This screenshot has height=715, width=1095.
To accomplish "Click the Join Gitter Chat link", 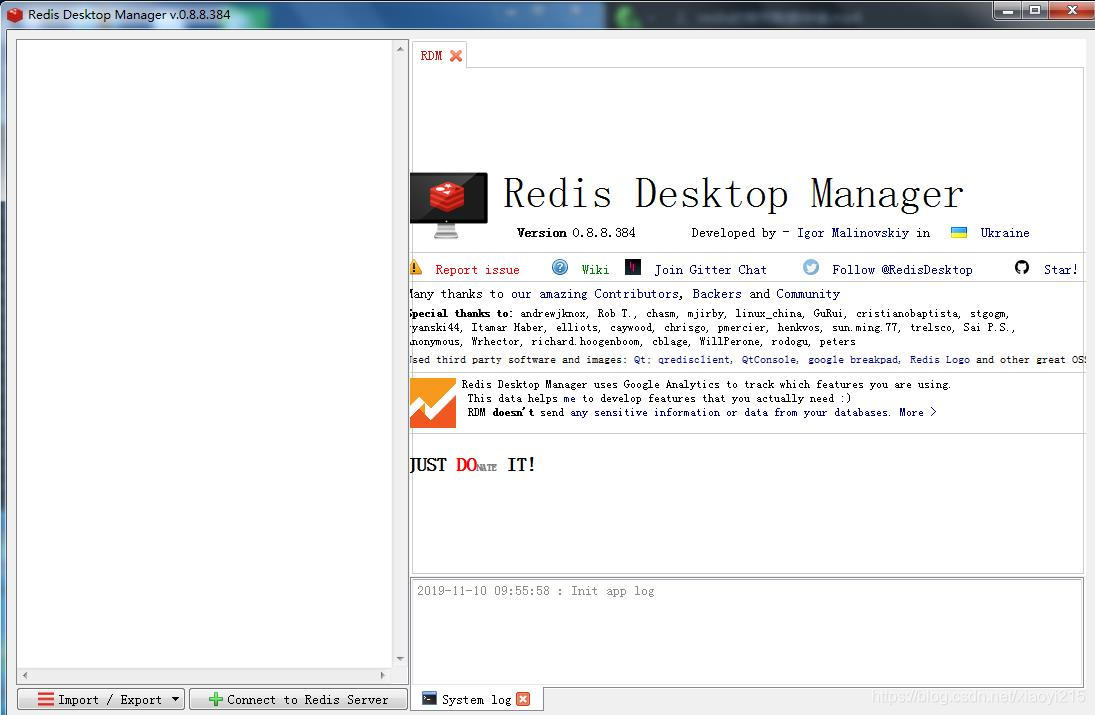I will coord(710,270).
